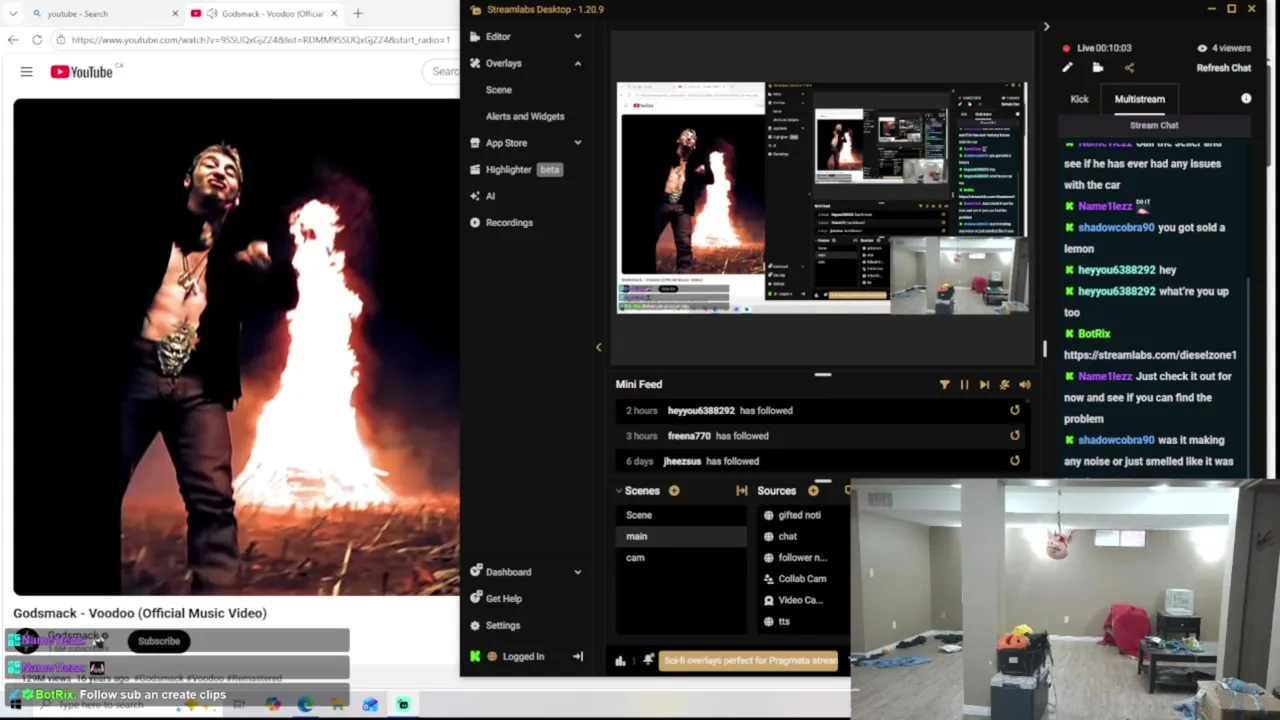Add a new source with plus icon

click(813, 491)
